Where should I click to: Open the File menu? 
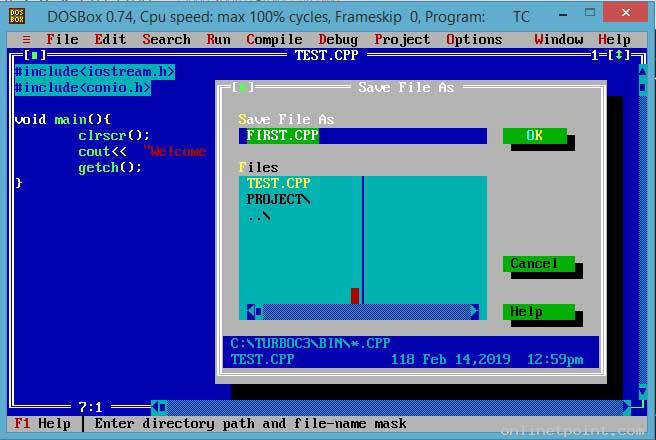(62, 39)
